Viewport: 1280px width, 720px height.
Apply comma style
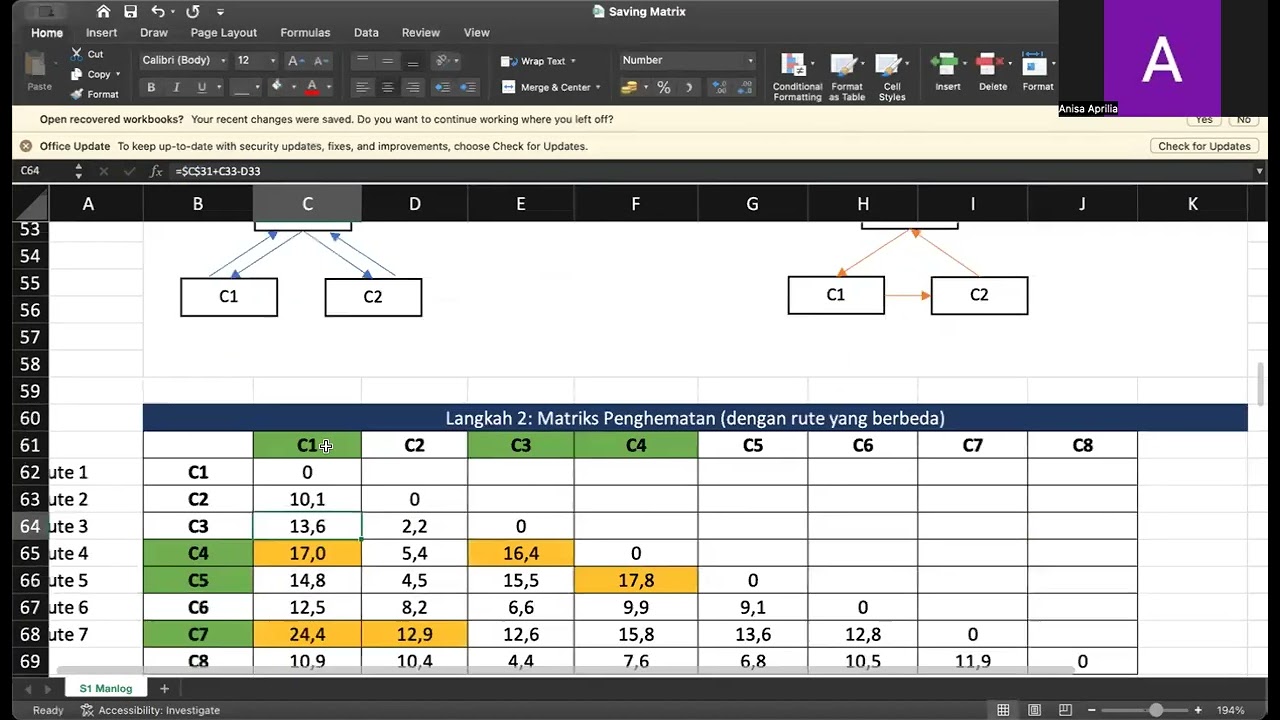coord(690,87)
